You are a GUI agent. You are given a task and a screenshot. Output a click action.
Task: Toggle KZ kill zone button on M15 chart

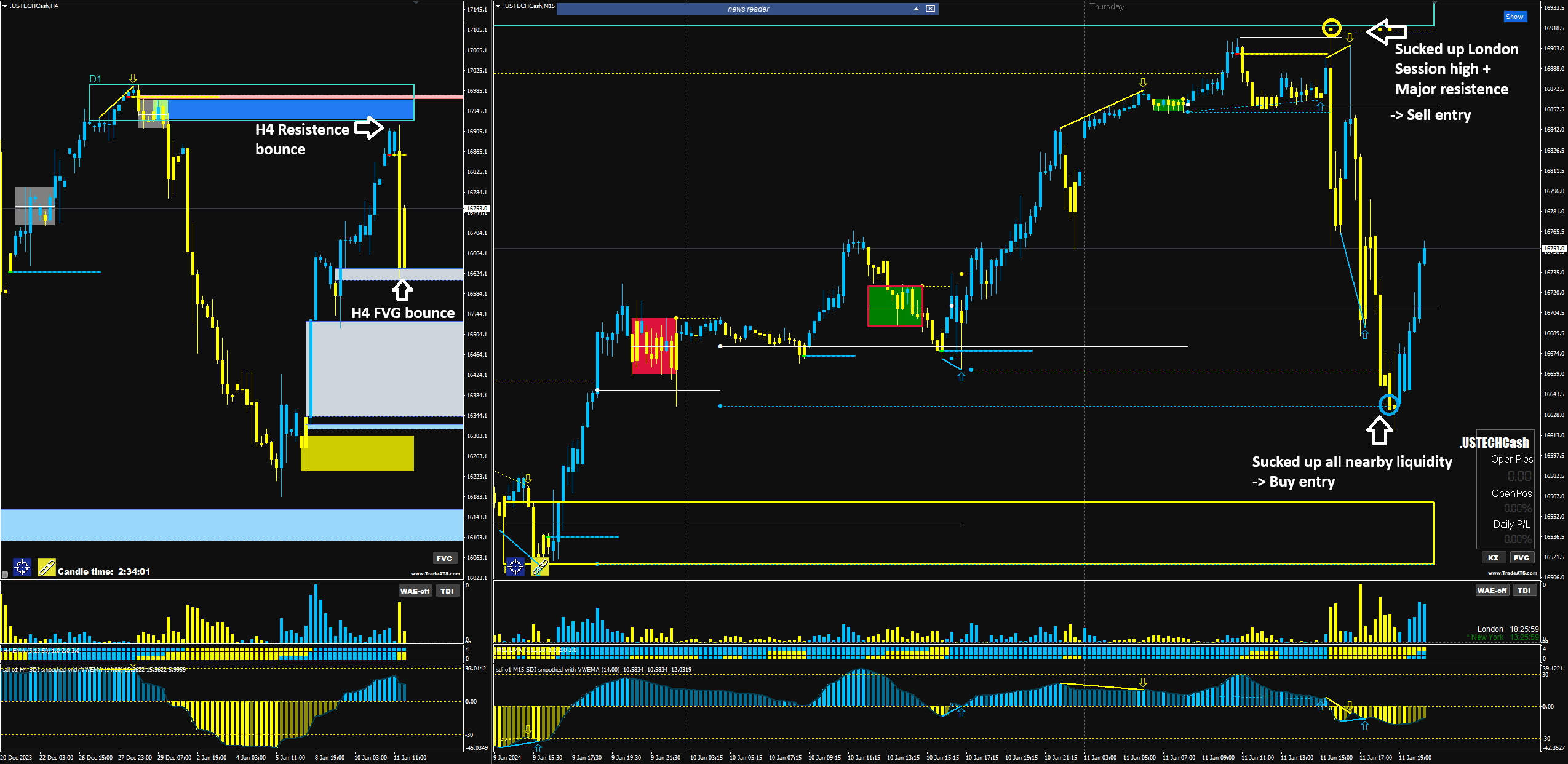click(x=1493, y=557)
